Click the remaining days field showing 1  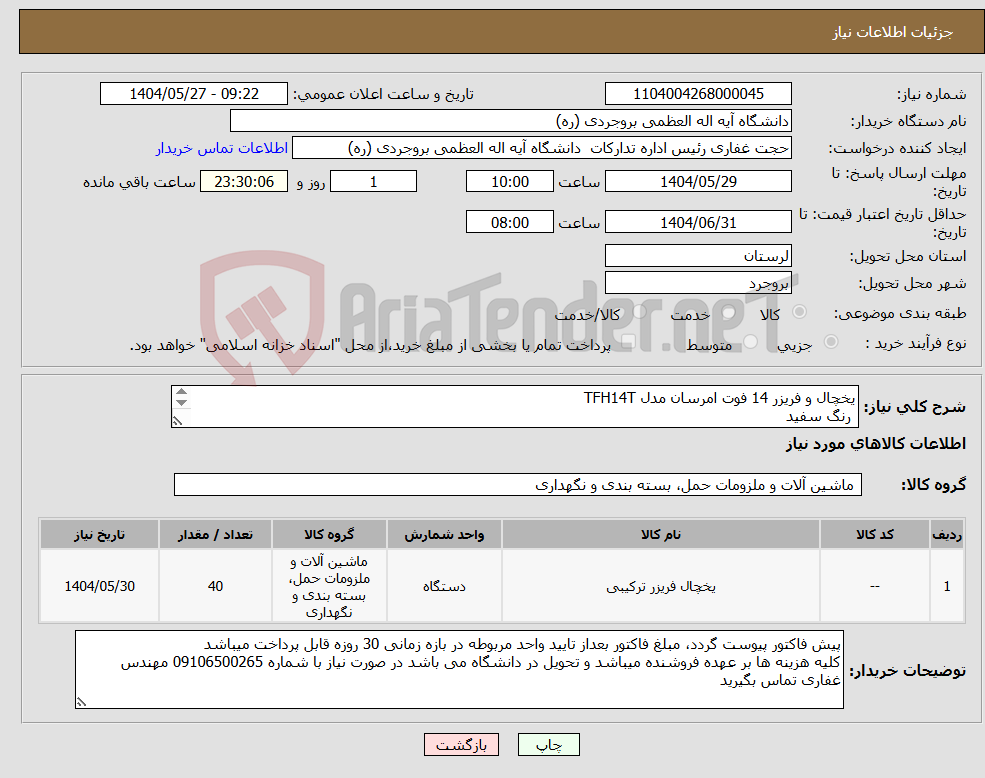[x=373, y=182]
